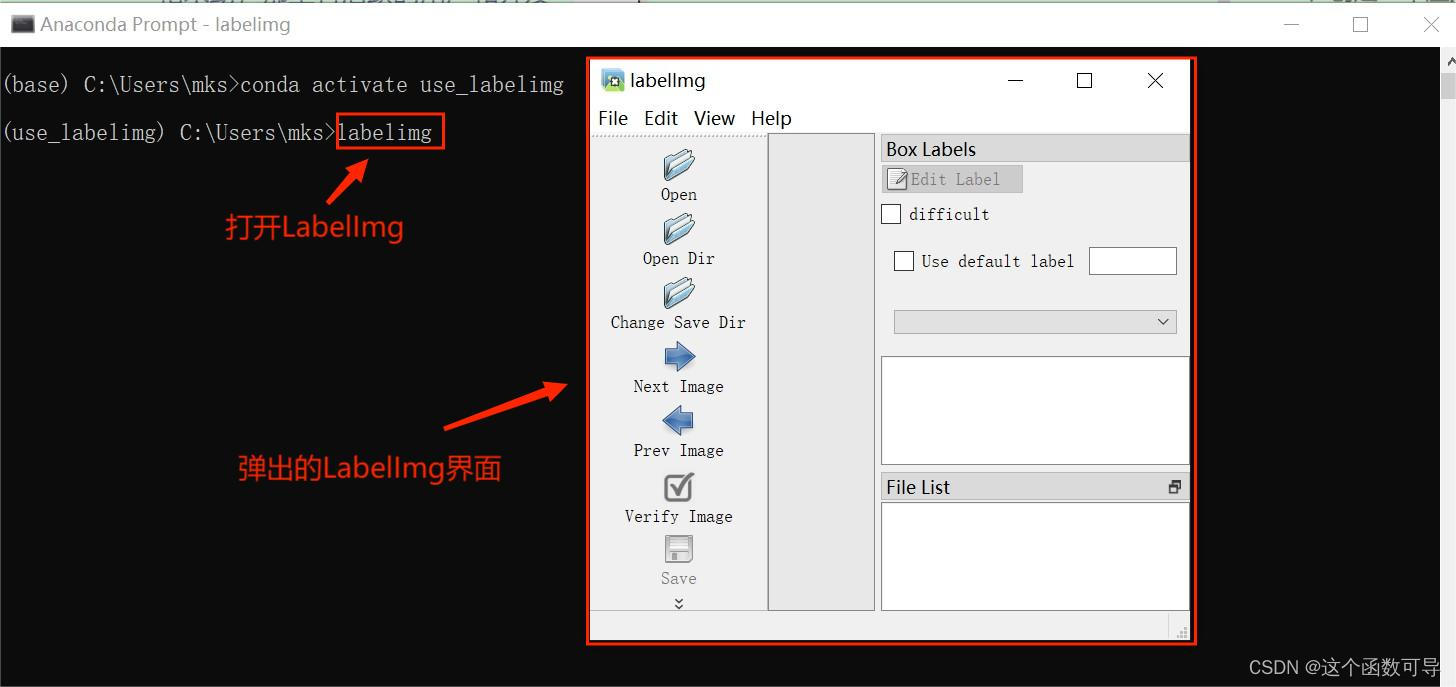Toggle the difficult checkbox

pos(891,214)
